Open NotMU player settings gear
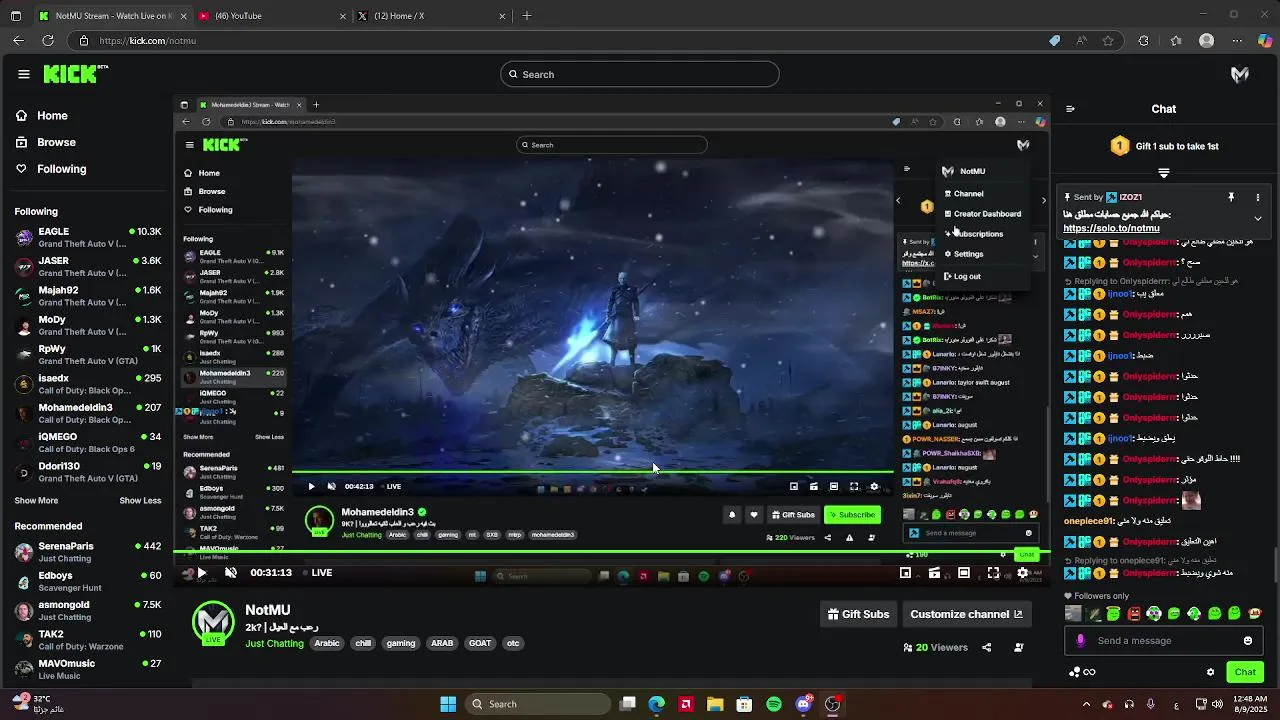Image resolution: width=1280 pixels, height=720 pixels. (1022, 573)
